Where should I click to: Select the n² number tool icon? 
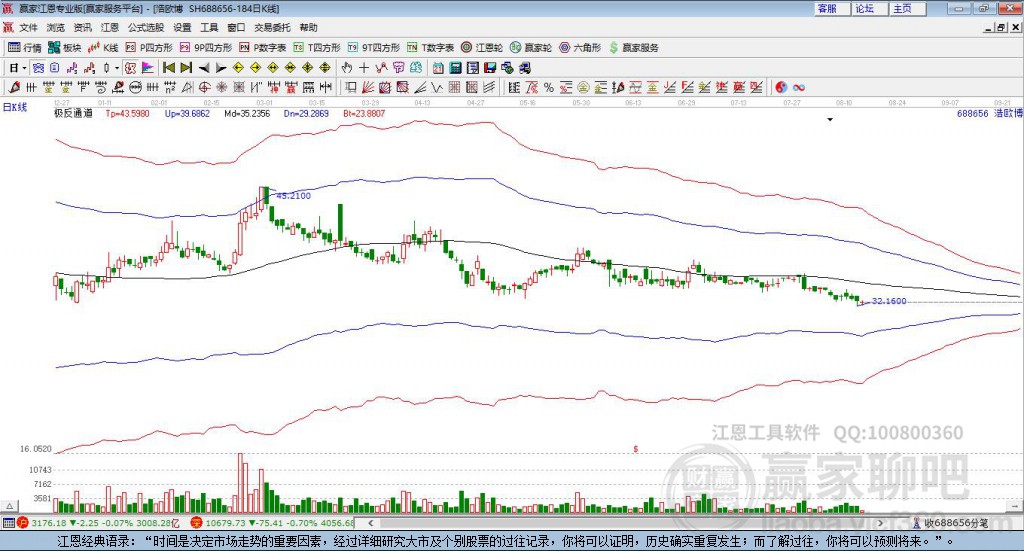pos(170,87)
